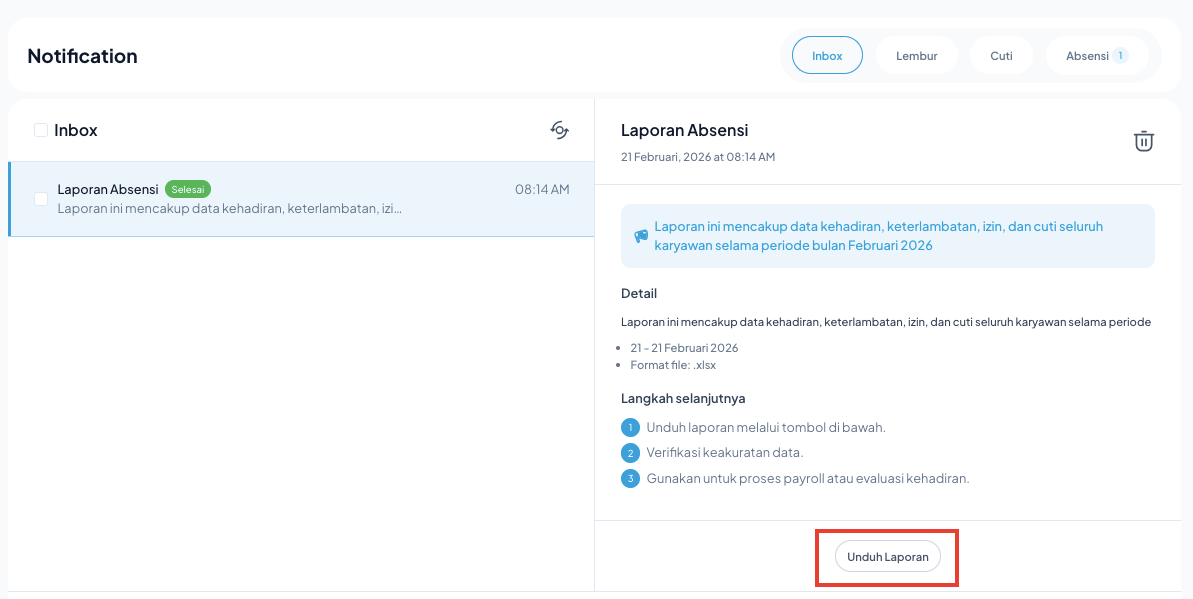The image size is (1193, 599).
Task: Click the 08:14 AM timestamp in the inbox list
Action: point(542,189)
